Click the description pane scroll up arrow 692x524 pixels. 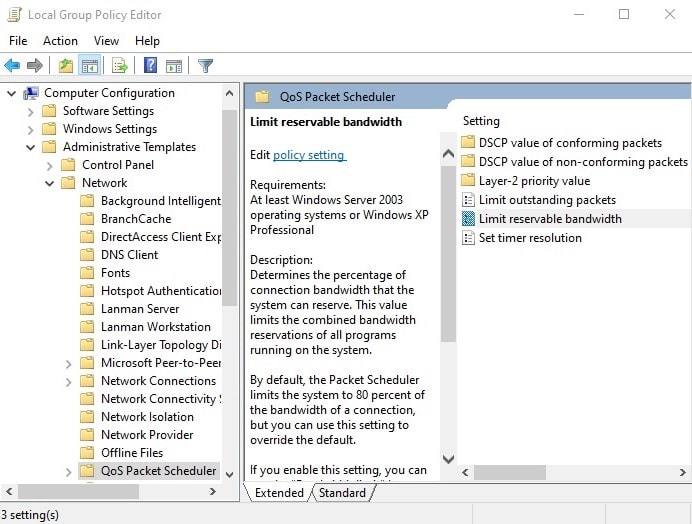[448, 153]
